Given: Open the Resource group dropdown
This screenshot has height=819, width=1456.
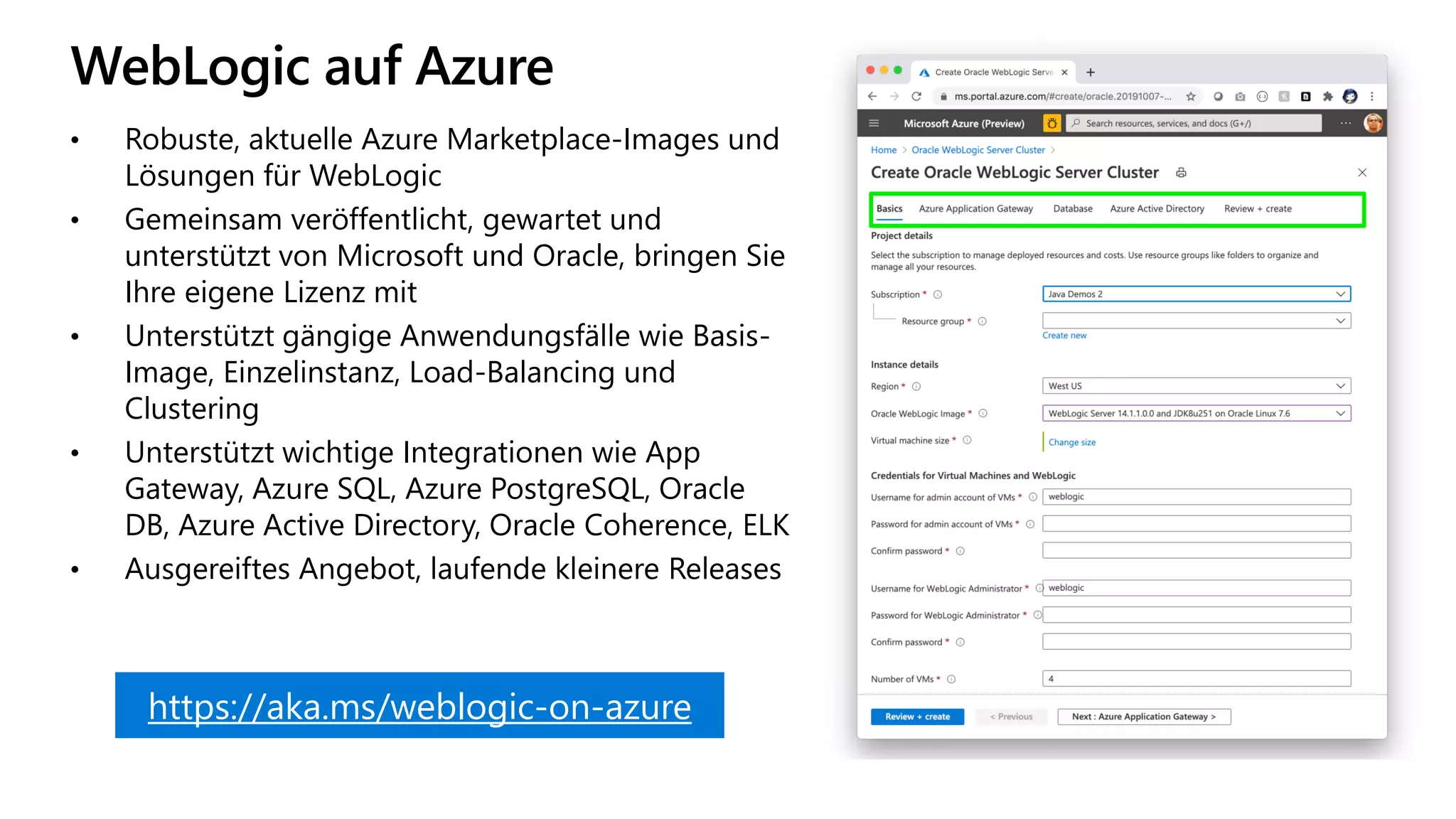Looking at the screenshot, I should [1197, 321].
